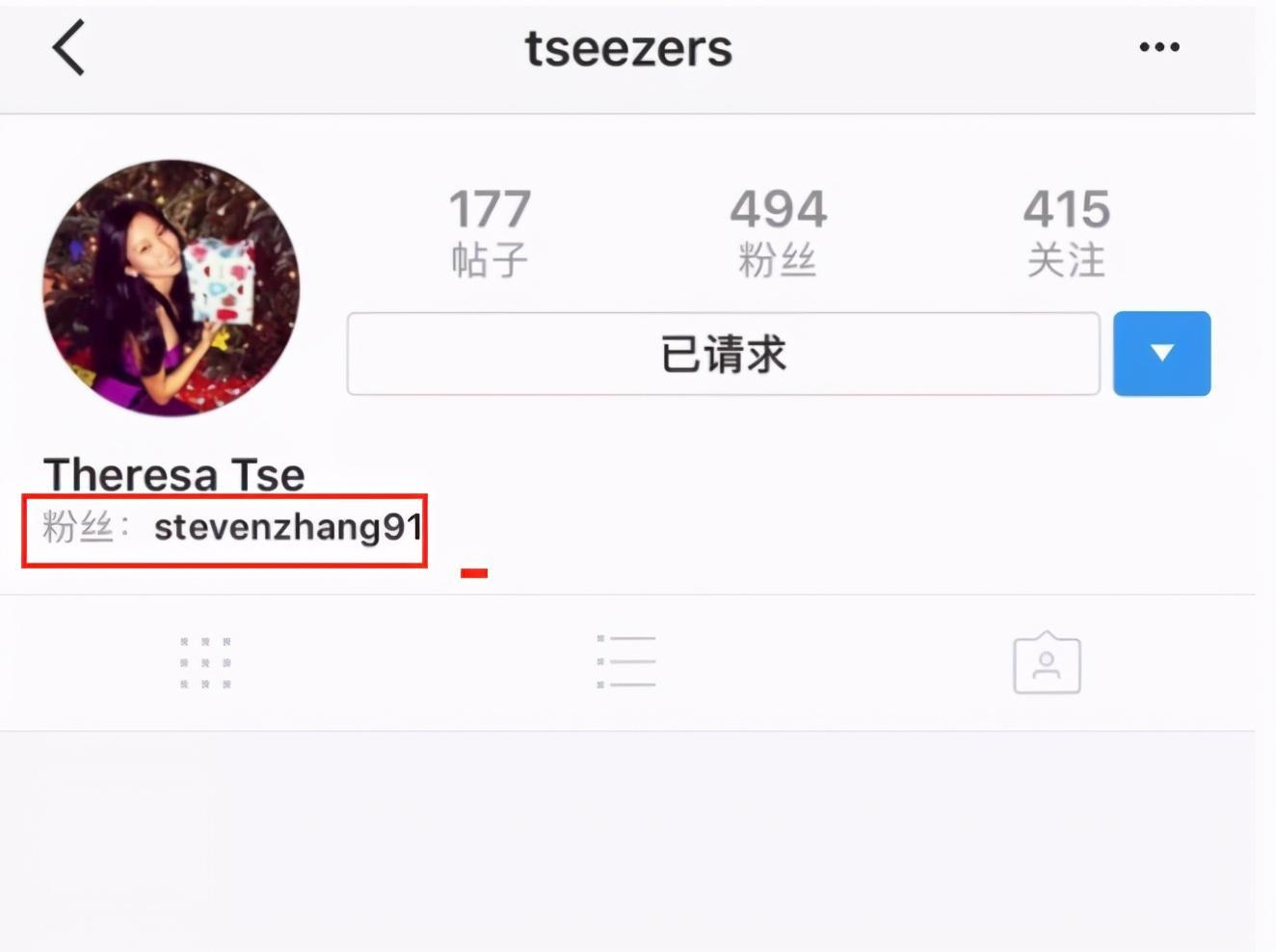Switch to grid view of posts
This screenshot has height=952, width=1276.
click(205, 662)
